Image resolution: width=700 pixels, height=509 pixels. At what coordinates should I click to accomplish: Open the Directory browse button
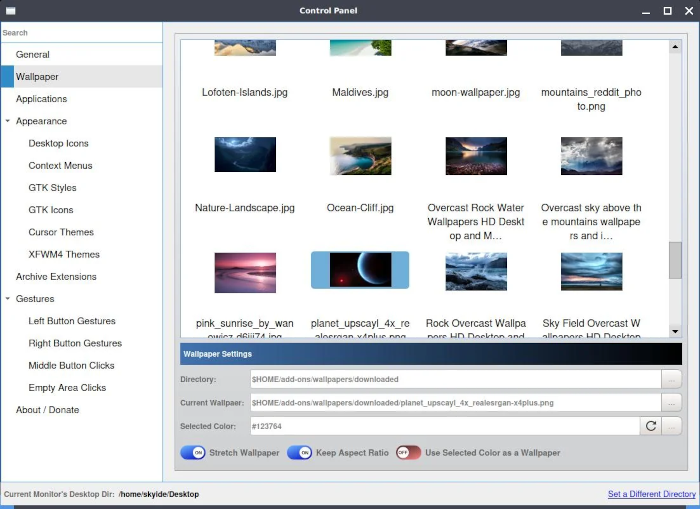point(672,379)
